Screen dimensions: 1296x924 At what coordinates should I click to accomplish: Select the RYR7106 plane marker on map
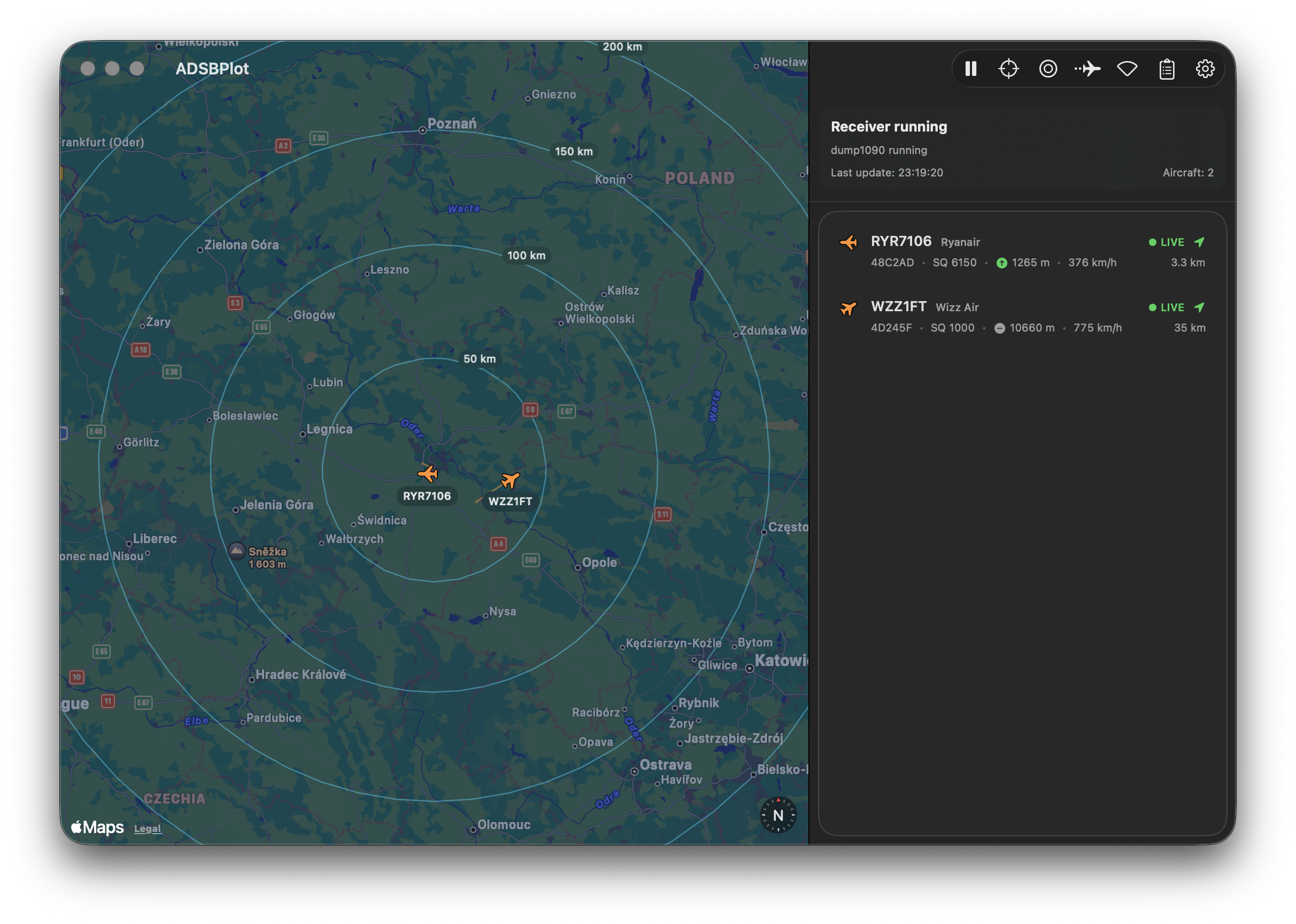429,473
